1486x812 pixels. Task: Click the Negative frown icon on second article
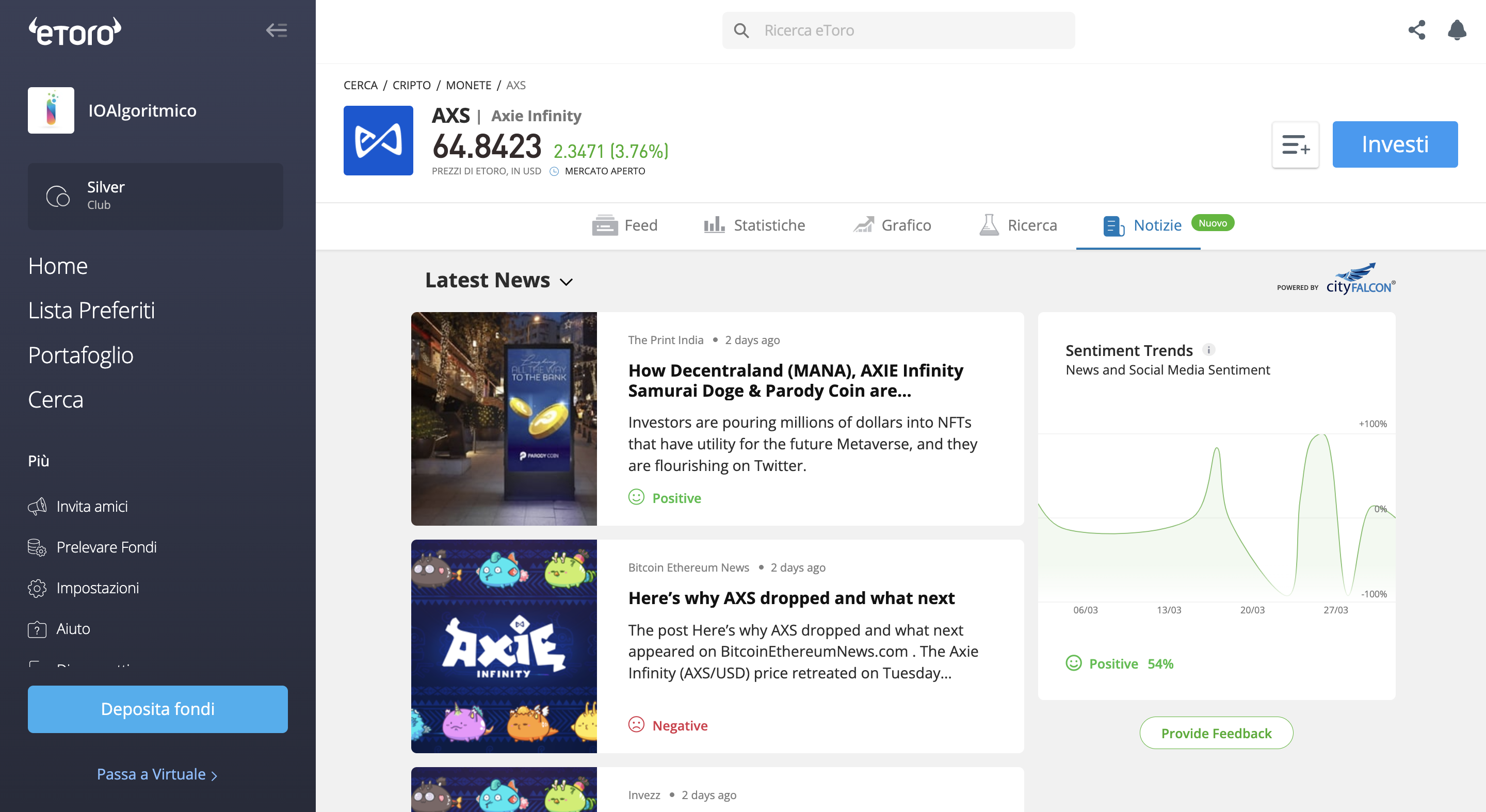[x=636, y=724]
